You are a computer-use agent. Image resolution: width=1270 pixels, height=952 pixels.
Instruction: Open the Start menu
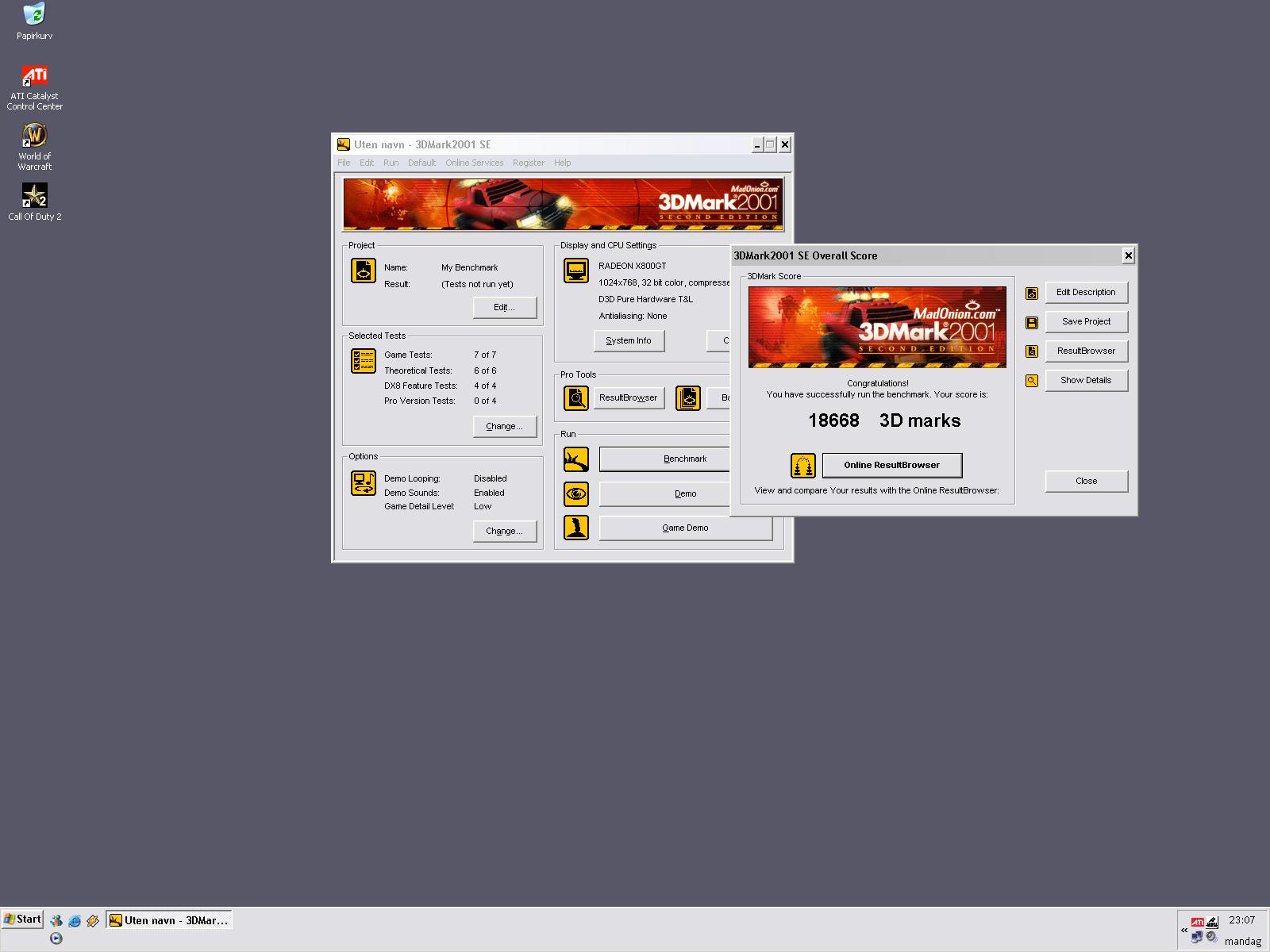[22, 919]
